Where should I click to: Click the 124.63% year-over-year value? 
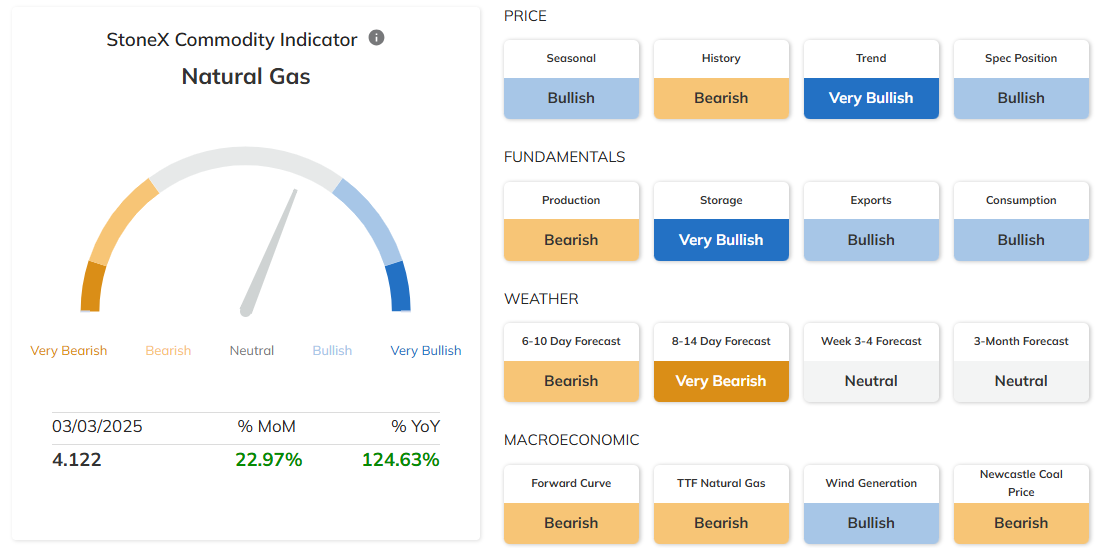point(401,459)
